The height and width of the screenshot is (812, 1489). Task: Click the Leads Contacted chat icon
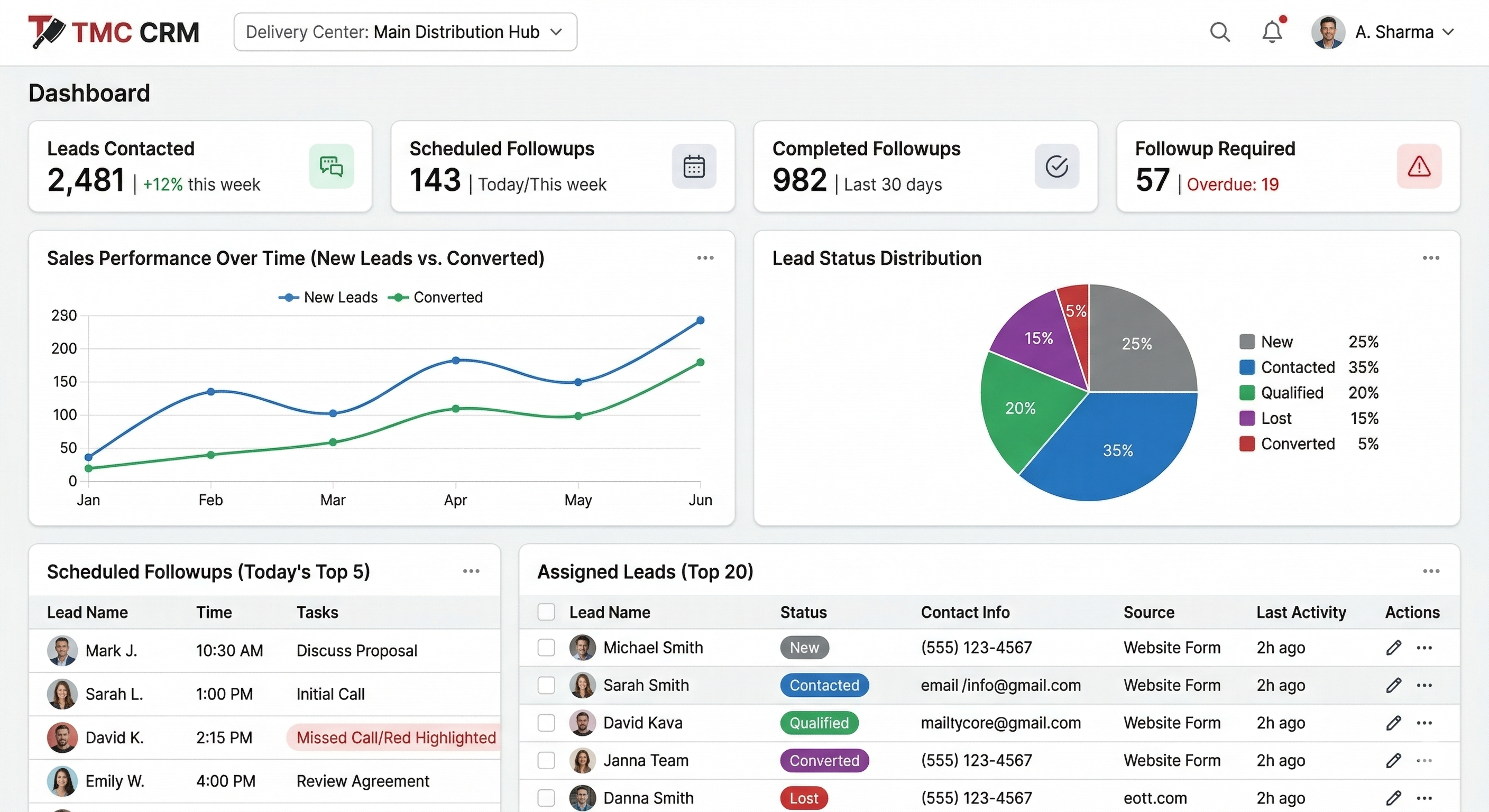point(331,167)
